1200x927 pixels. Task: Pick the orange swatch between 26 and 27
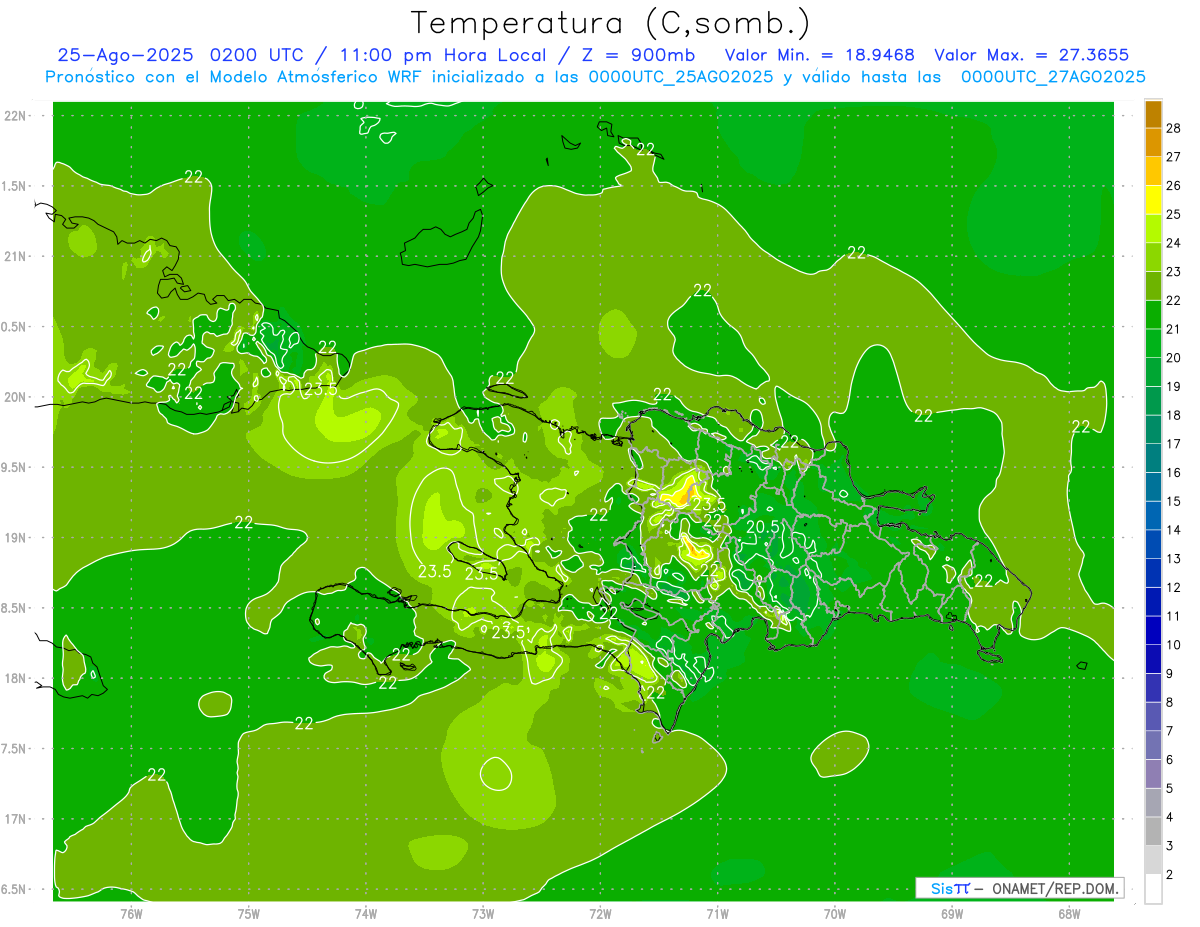pos(1153,171)
